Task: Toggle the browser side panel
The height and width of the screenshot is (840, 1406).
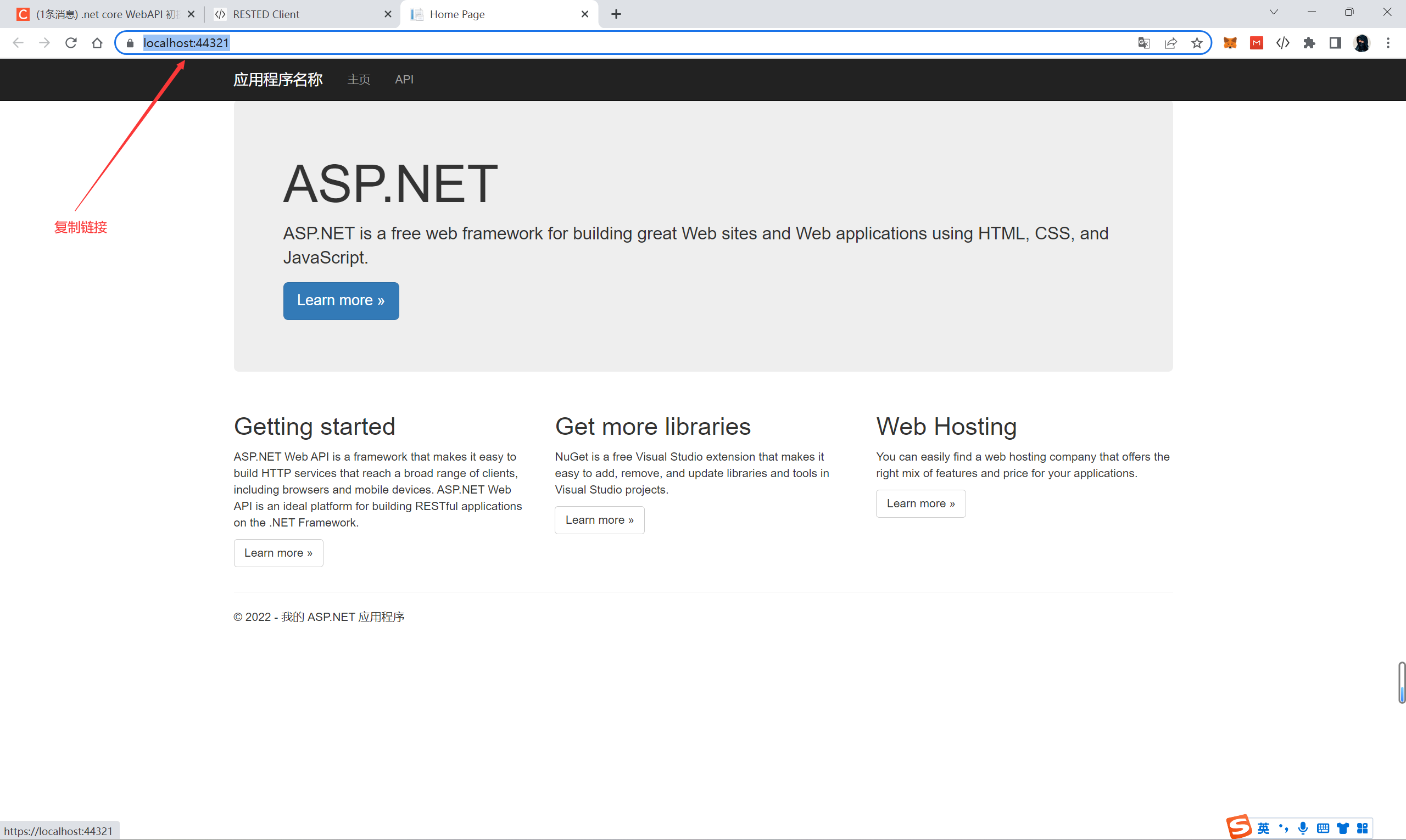Action: pos(1335,43)
